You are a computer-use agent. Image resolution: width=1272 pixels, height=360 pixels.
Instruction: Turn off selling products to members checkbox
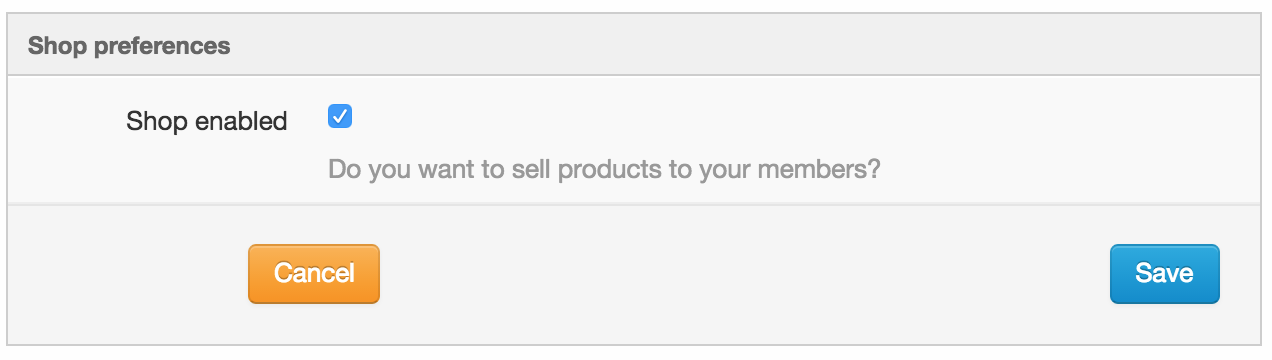[340, 118]
